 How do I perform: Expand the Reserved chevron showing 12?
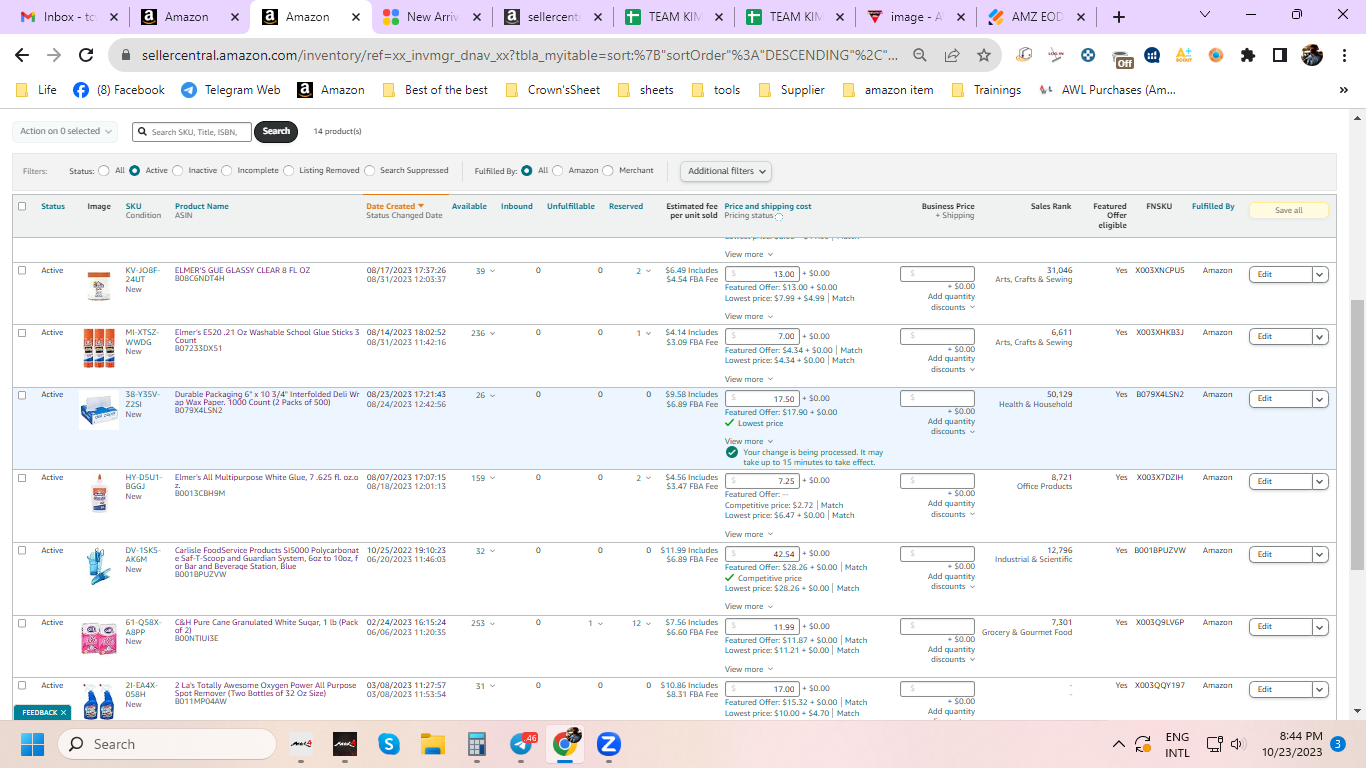tap(649, 624)
